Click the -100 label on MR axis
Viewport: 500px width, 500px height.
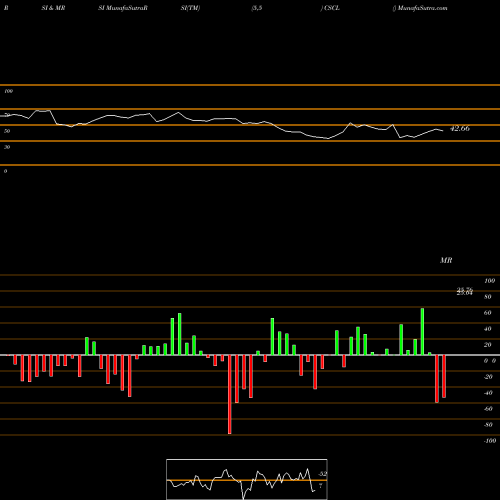click(x=490, y=441)
